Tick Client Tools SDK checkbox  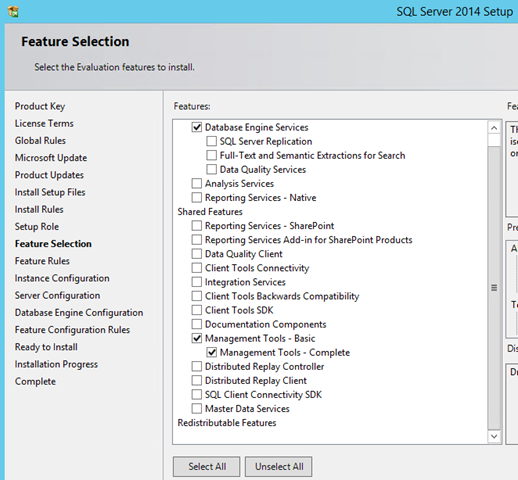197,310
